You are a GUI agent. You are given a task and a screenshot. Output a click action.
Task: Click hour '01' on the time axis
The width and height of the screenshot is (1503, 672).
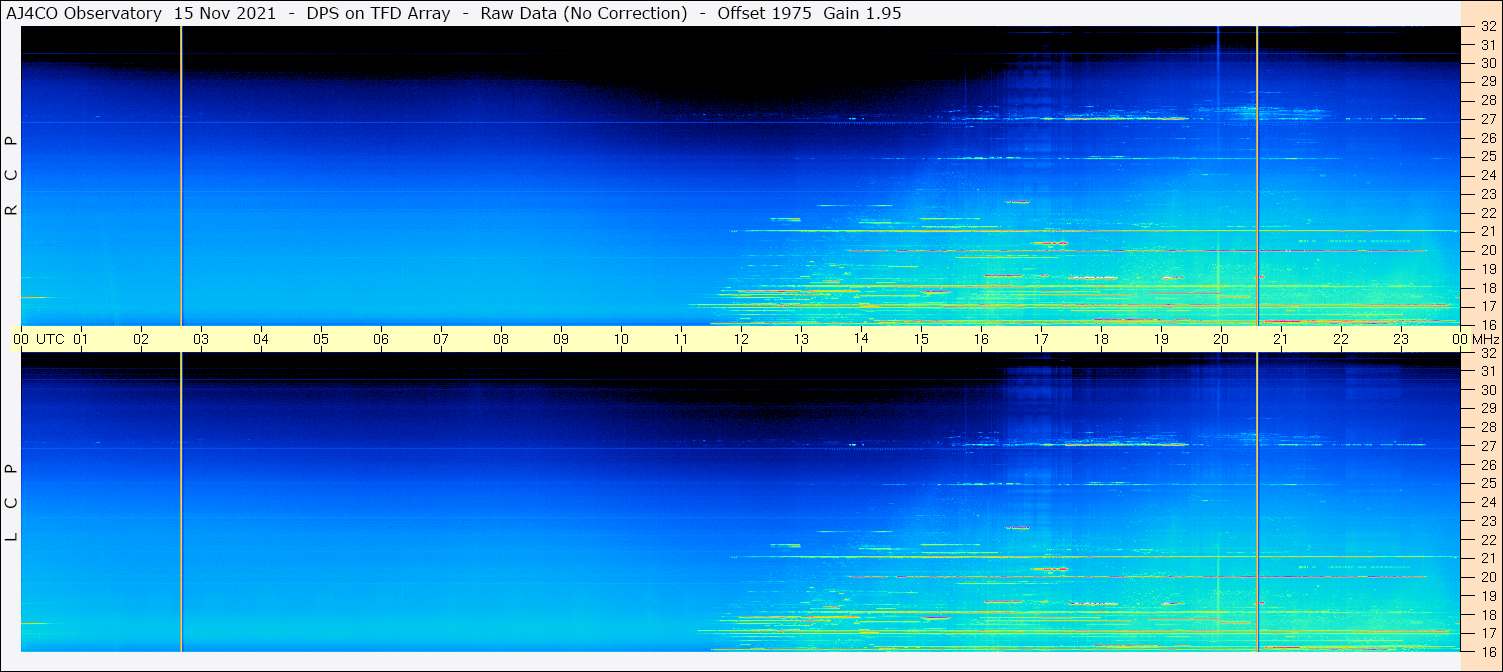pos(81,339)
